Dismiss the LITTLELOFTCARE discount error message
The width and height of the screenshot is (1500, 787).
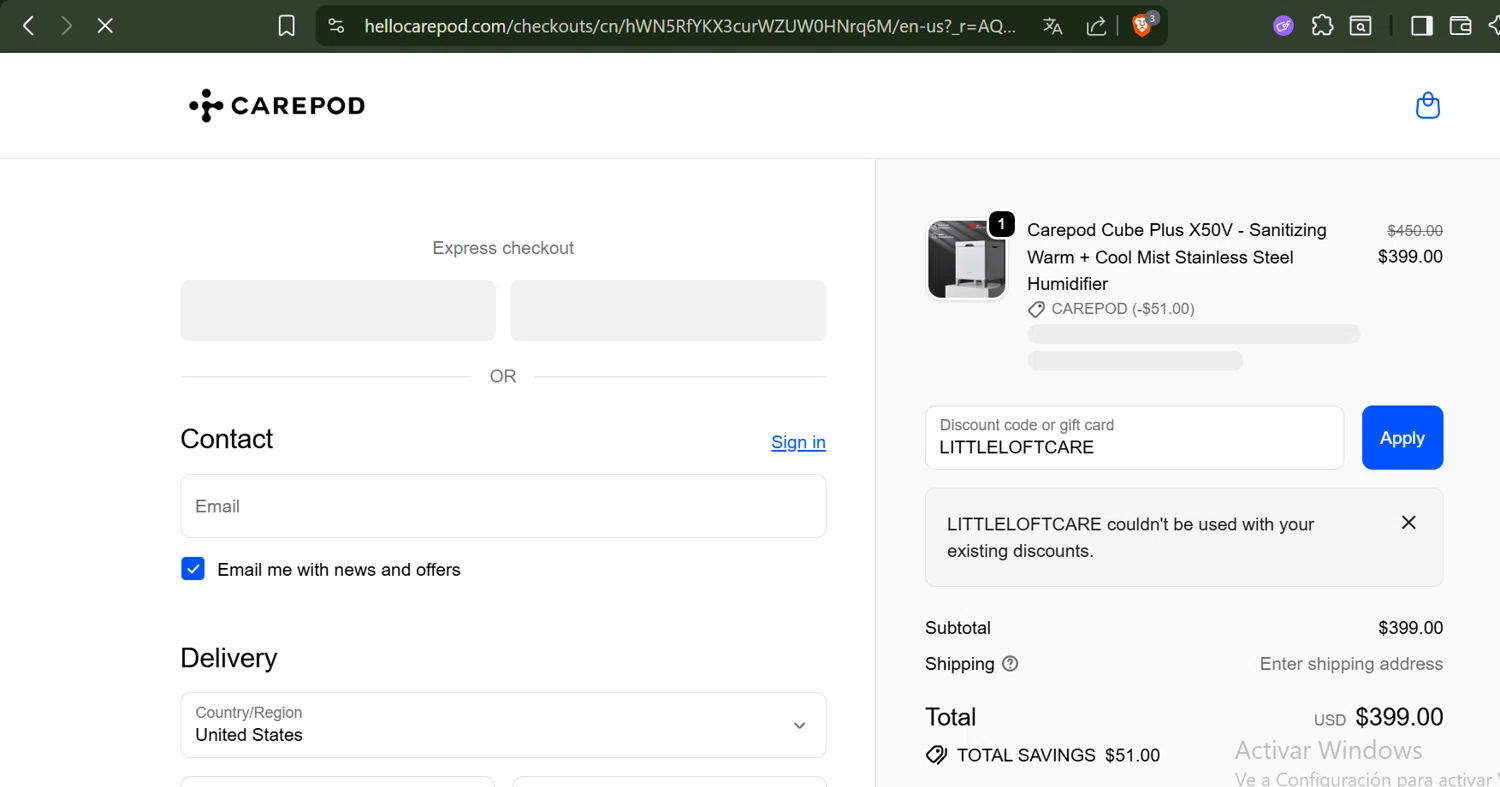[x=1409, y=522]
